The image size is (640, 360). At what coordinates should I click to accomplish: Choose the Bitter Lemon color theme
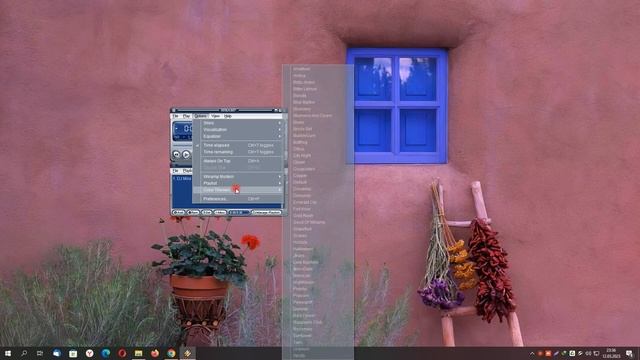pos(318,89)
